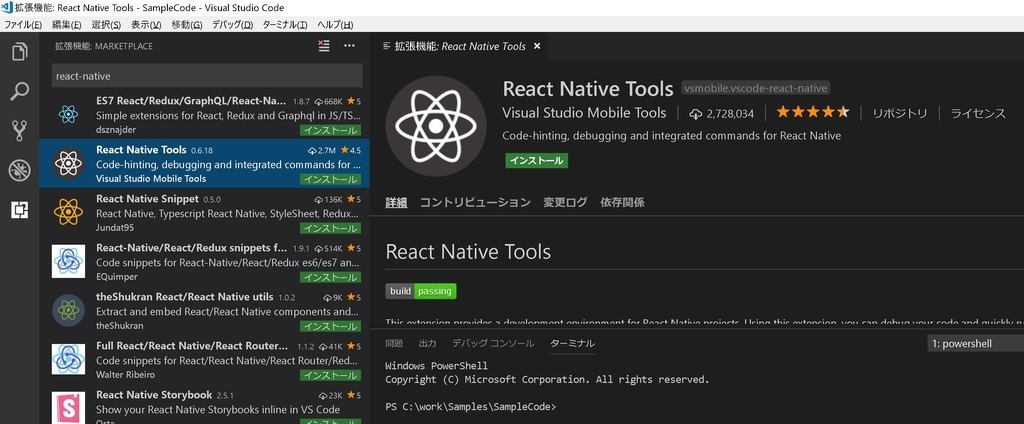Open the リポジトリ repository link
The height and width of the screenshot is (424, 1024).
(x=900, y=114)
